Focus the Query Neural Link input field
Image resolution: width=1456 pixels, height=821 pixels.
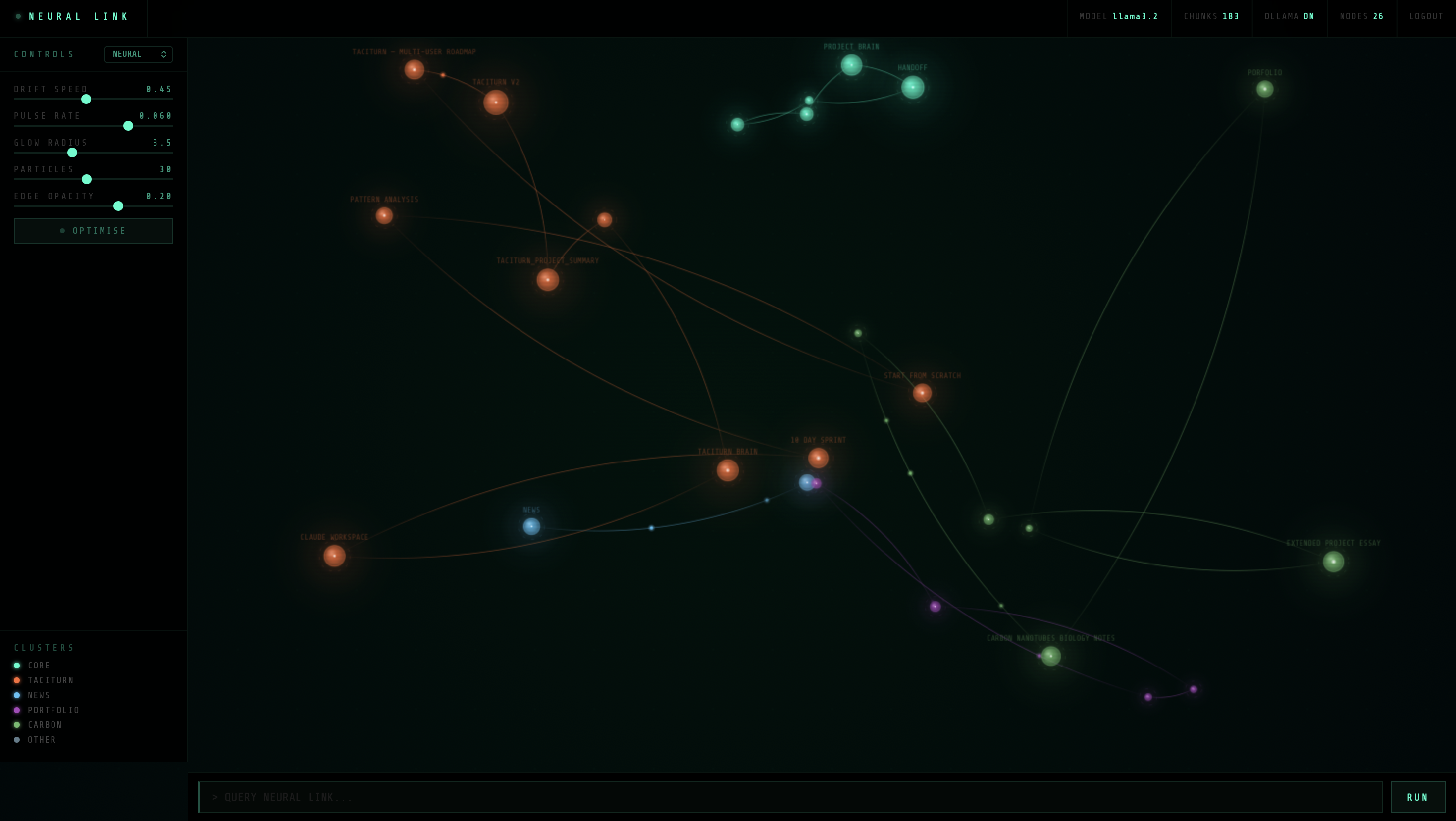[x=789, y=797]
